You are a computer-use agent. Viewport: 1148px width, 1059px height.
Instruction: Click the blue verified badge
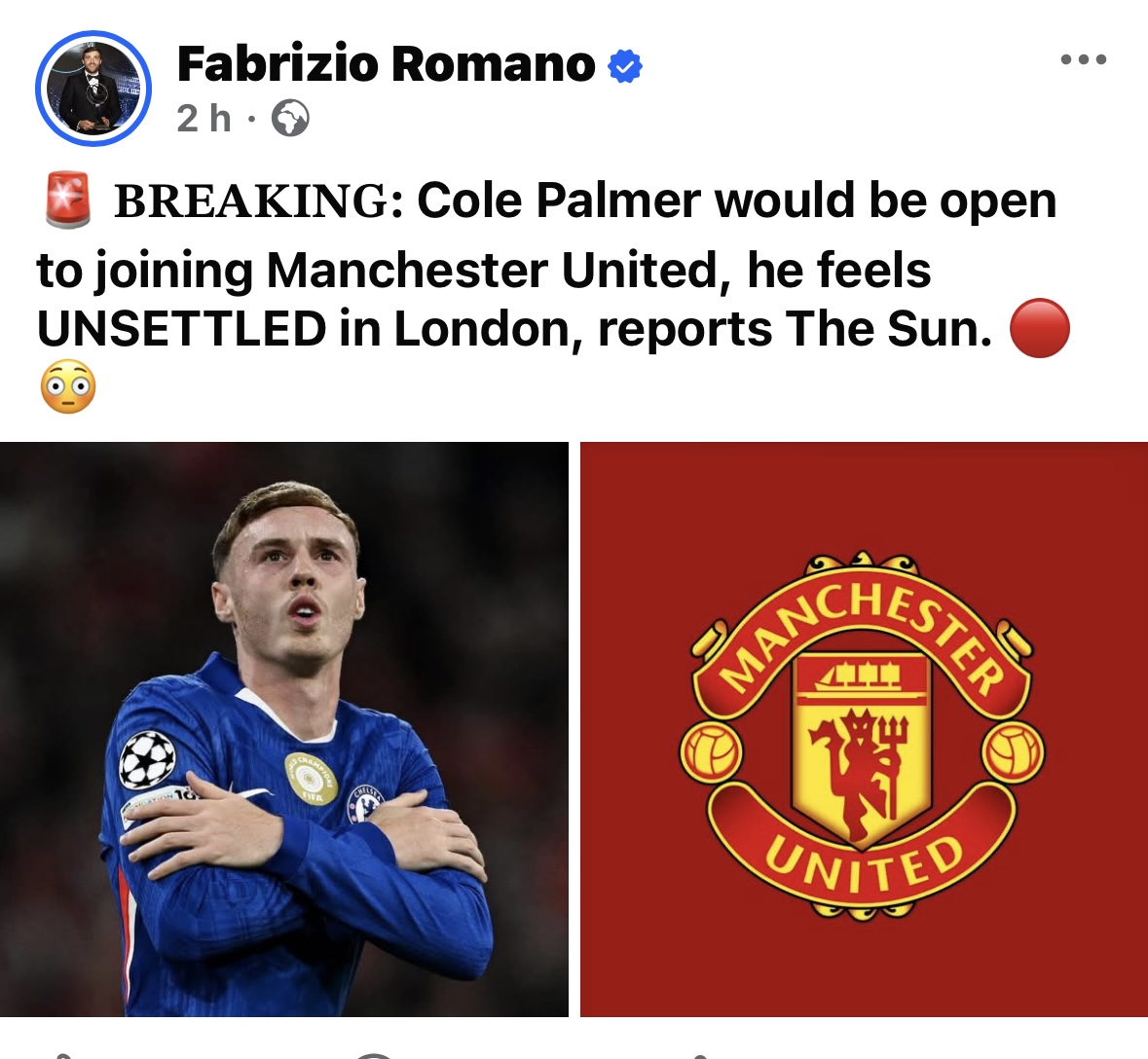click(x=624, y=66)
